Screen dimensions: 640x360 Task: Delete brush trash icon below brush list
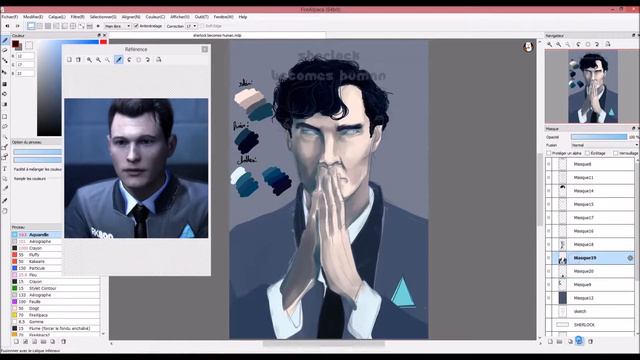(63, 341)
